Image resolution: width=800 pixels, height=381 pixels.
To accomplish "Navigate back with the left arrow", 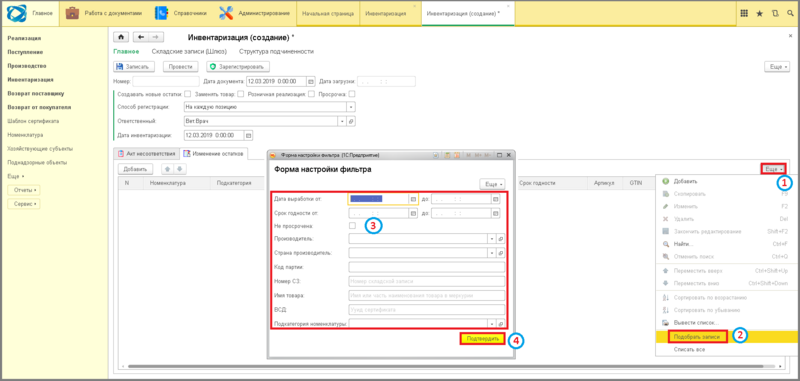I will [x=141, y=37].
